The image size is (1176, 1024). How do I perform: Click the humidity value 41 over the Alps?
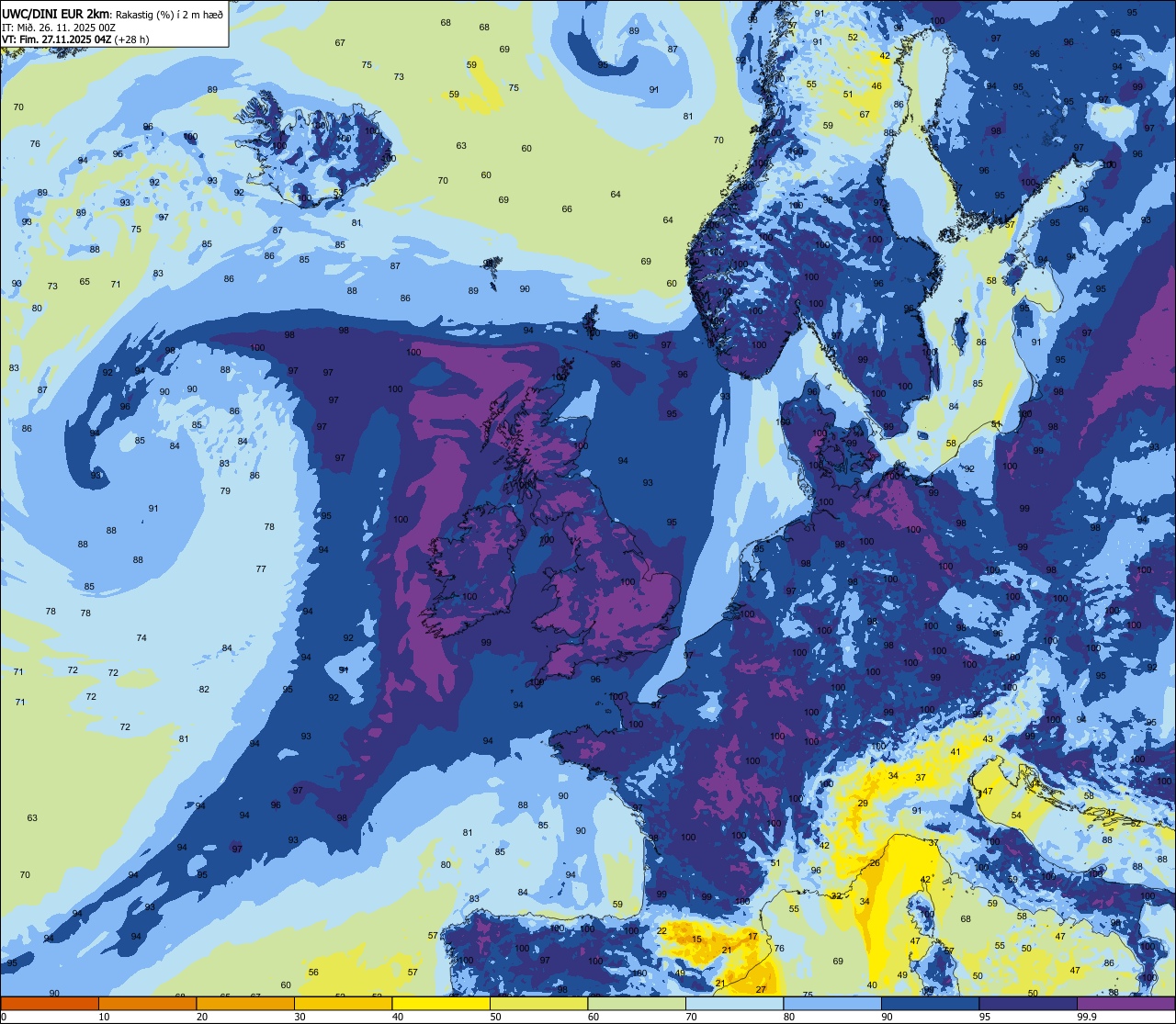[955, 752]
